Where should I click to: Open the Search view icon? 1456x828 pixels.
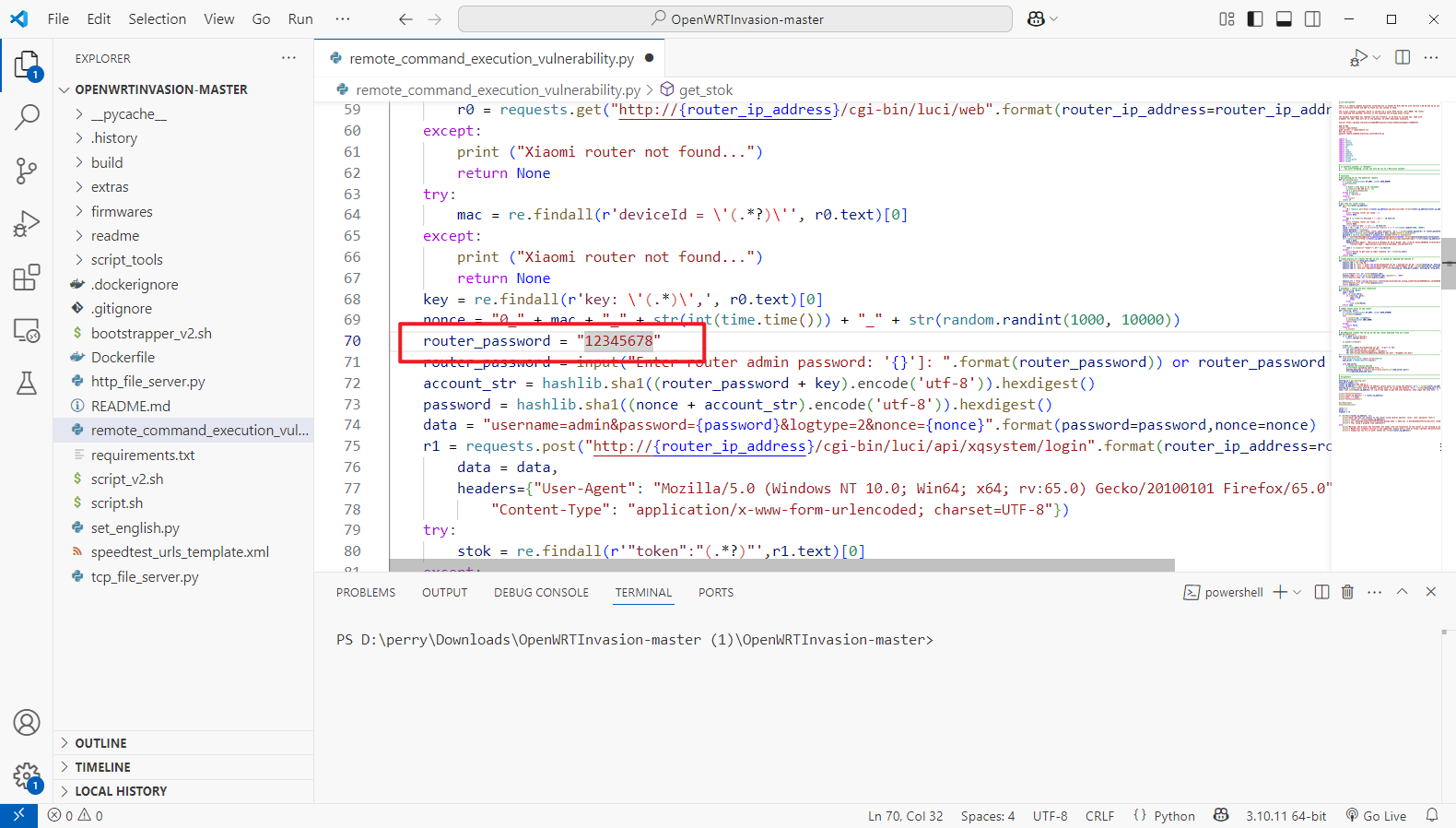point(27,117)
